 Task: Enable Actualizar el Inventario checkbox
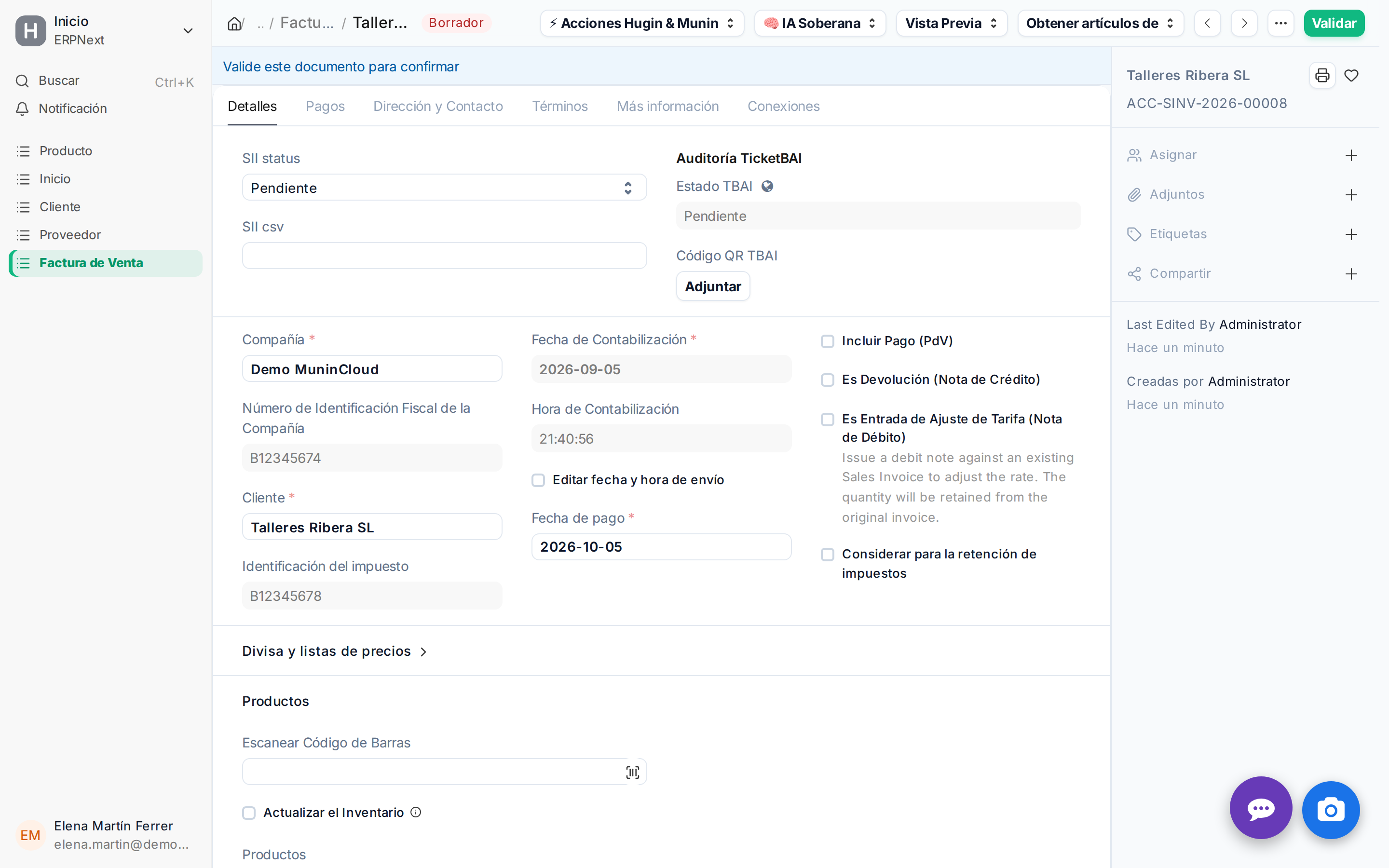[248, 813]
